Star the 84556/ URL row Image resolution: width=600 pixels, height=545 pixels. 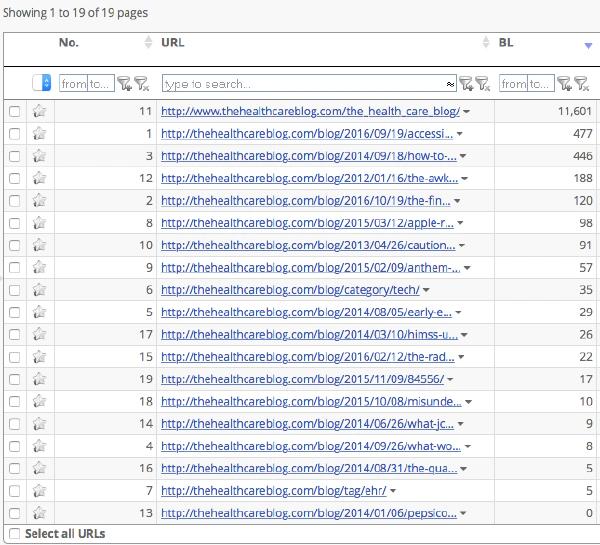point(39,379)
